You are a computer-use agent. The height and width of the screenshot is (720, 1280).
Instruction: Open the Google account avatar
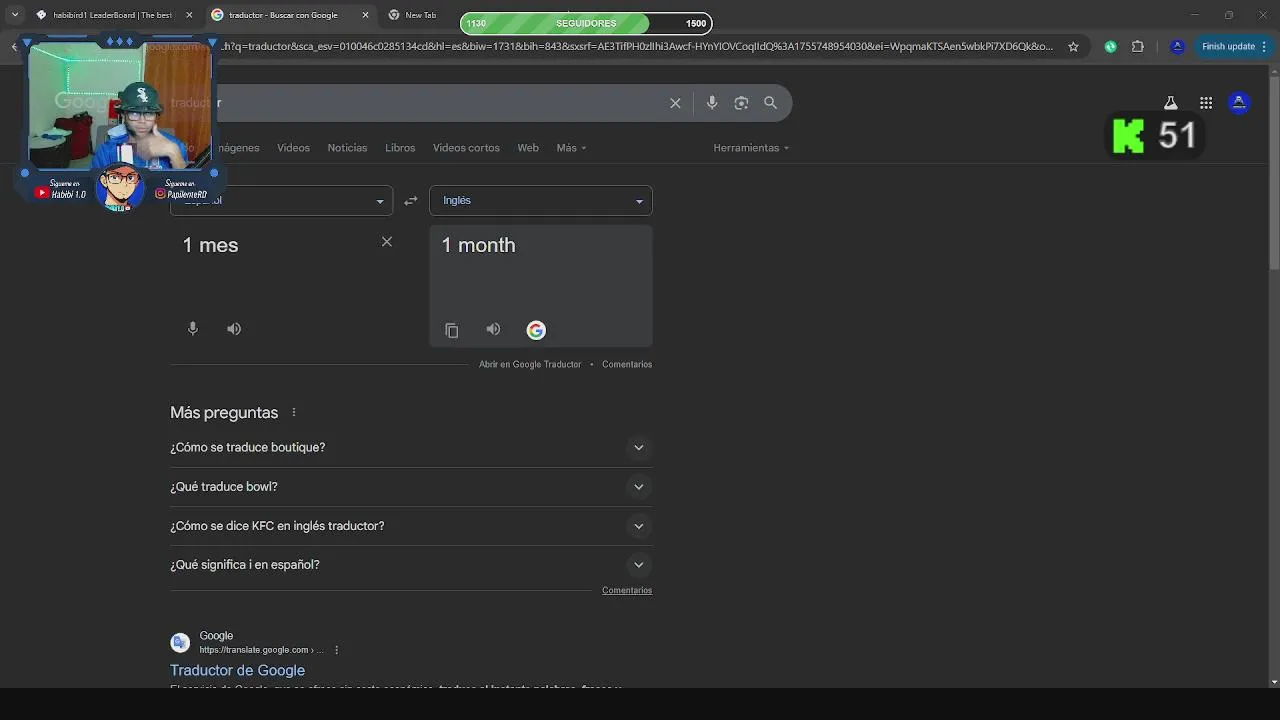[1239, 103]
